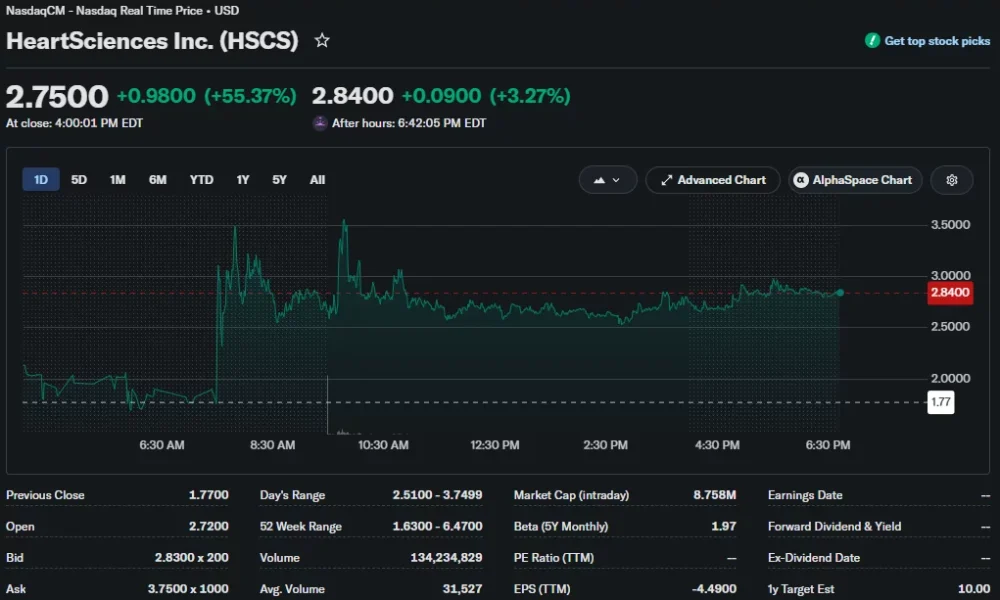1000x600 pixels.
Task: Add HSCS to watchlist with the star icon
Action: coord(322,41)
